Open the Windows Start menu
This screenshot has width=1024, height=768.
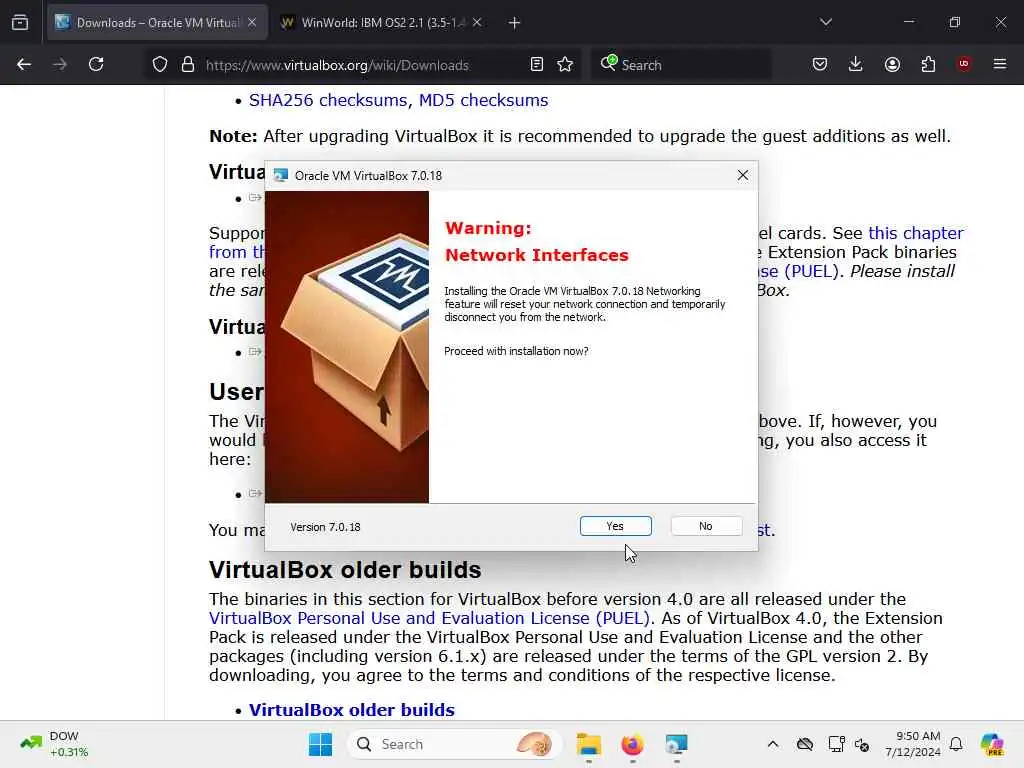coord(320,744)
